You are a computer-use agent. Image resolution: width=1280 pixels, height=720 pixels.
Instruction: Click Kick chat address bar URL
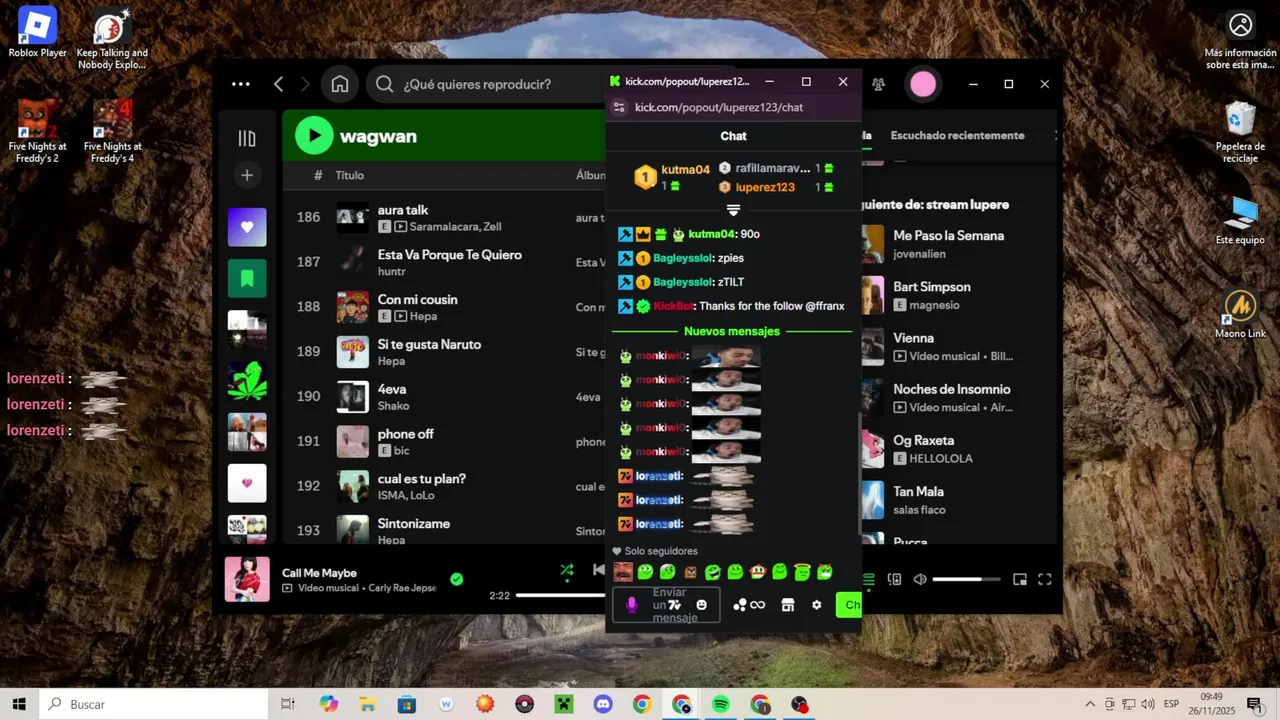click(x=719, y=107)
